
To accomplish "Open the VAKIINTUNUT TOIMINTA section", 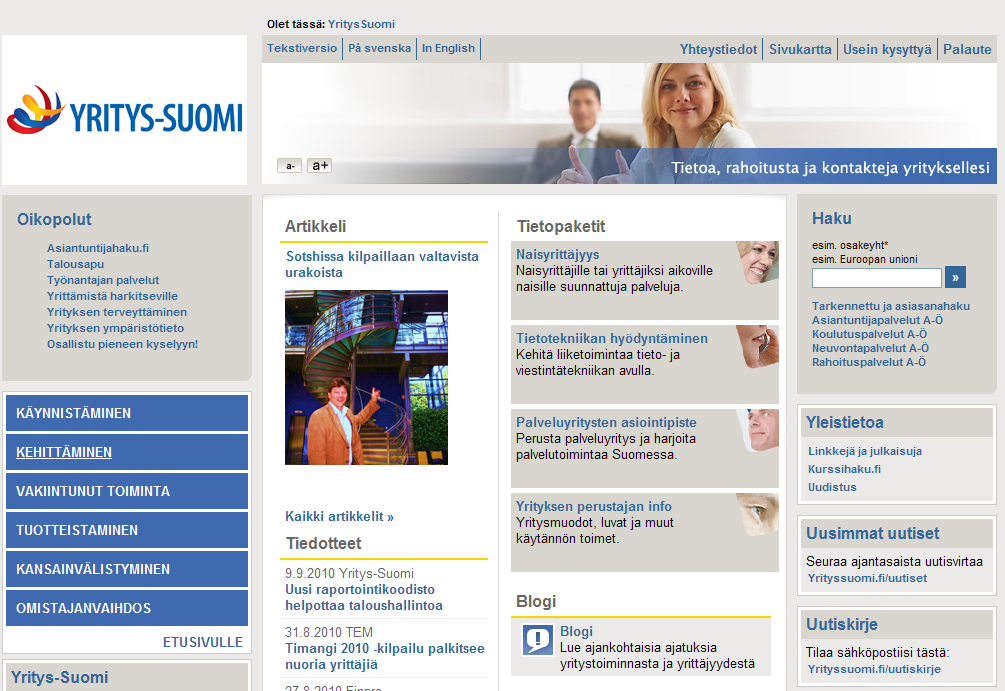I will 127,491.
